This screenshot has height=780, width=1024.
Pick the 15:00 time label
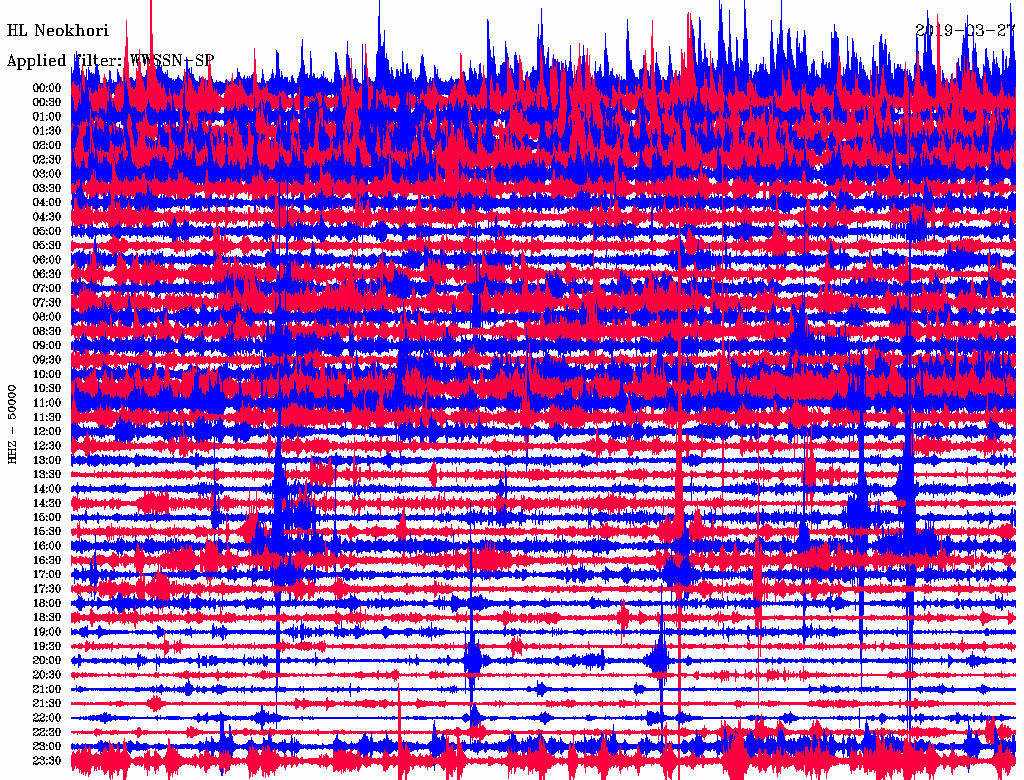[47, 517]
